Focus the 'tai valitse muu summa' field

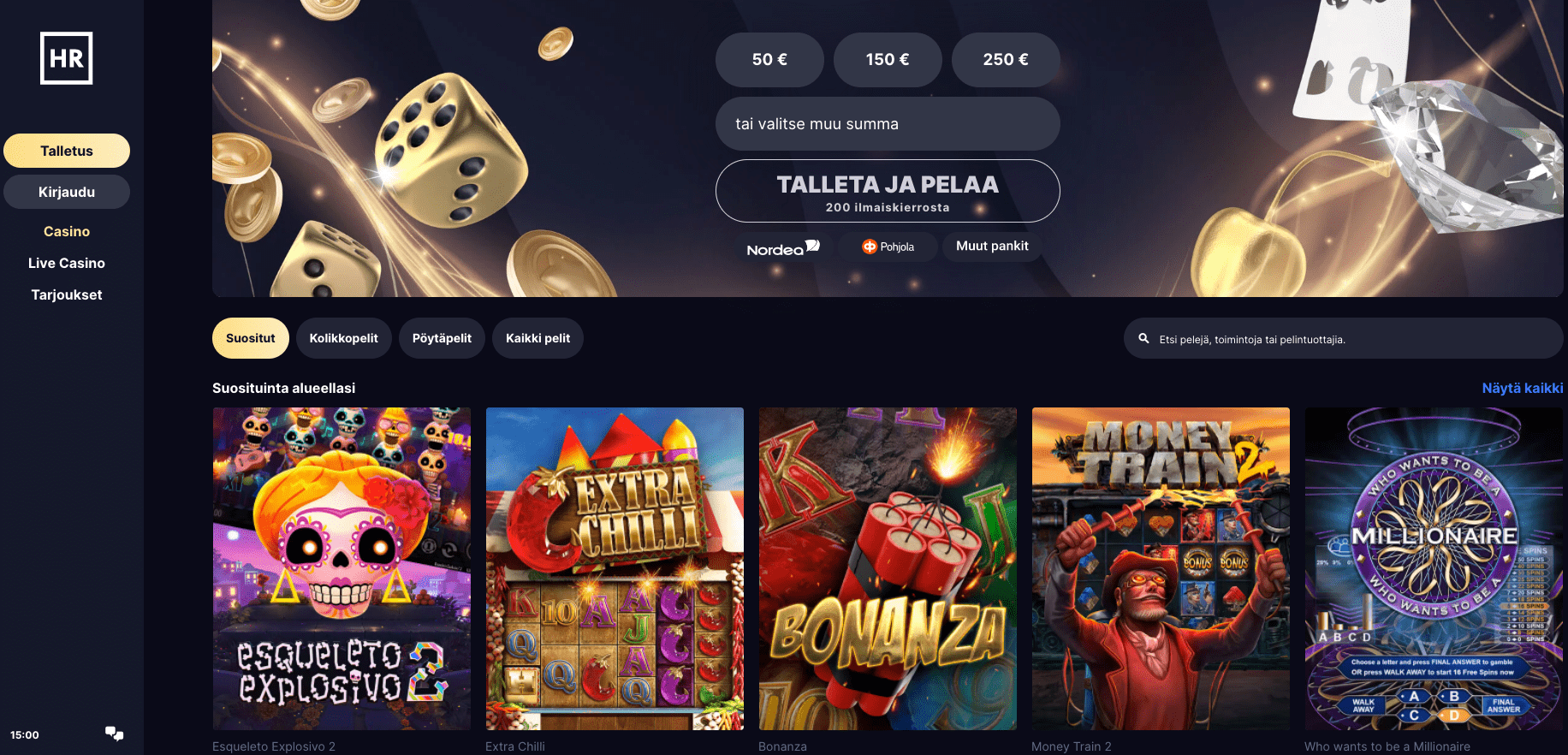pyautogui.click(x=888, y=124)
